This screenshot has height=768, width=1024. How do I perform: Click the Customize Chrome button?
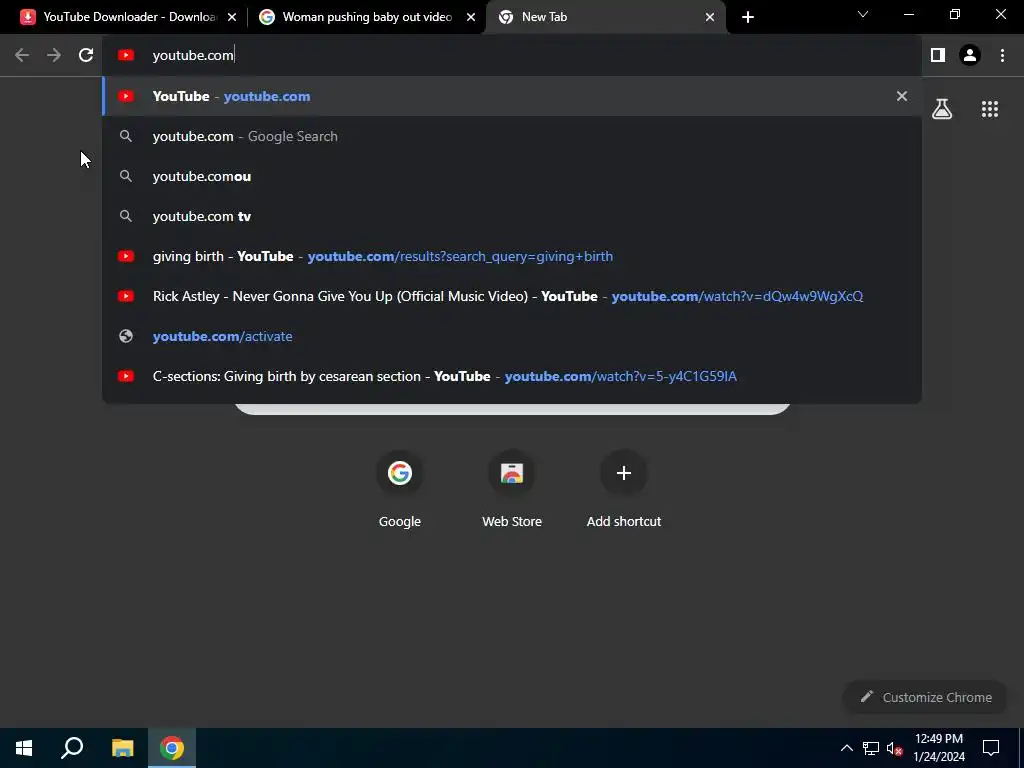pos(926,697)
